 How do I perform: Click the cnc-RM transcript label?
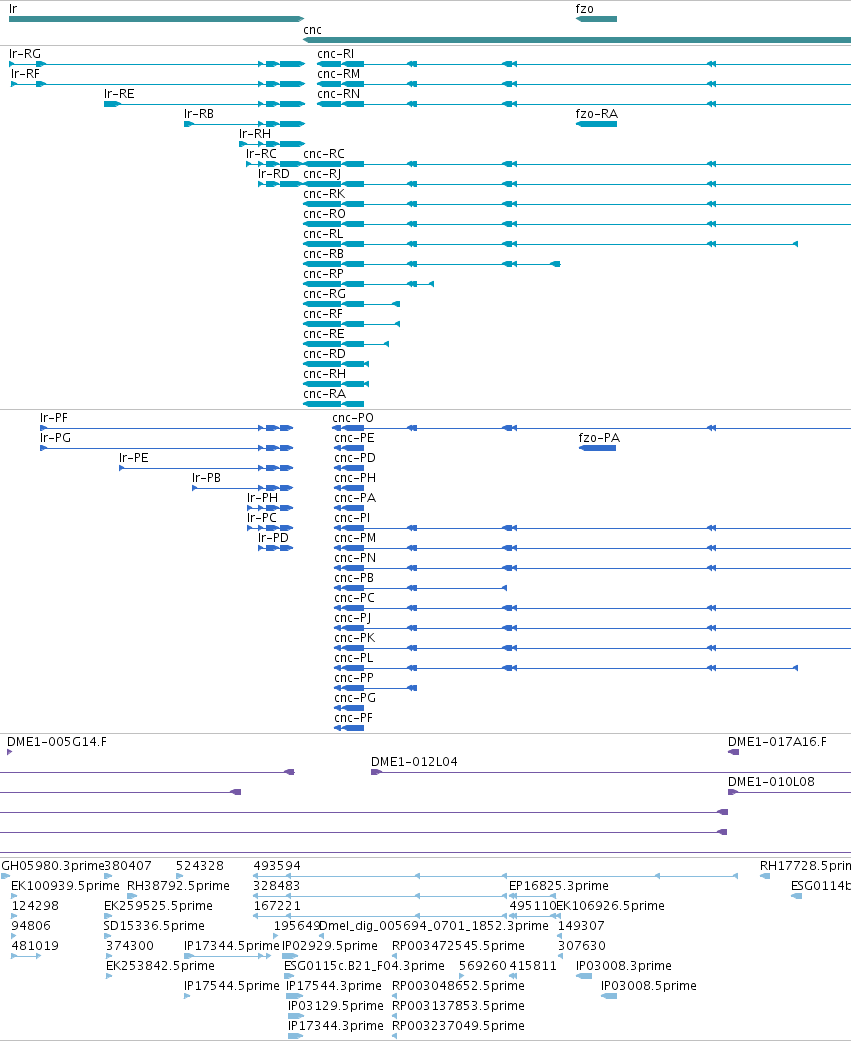(x=339, y=74)
